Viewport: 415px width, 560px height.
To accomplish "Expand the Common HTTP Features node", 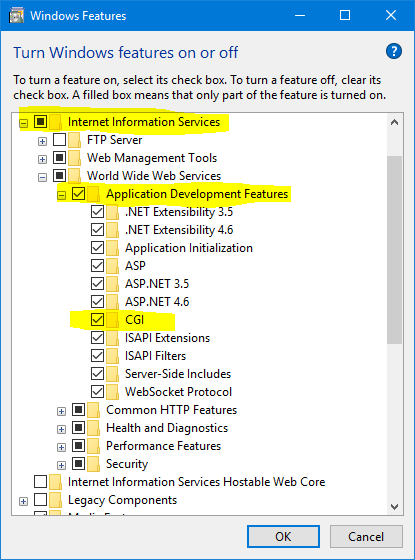I will (x=61, y=411).
